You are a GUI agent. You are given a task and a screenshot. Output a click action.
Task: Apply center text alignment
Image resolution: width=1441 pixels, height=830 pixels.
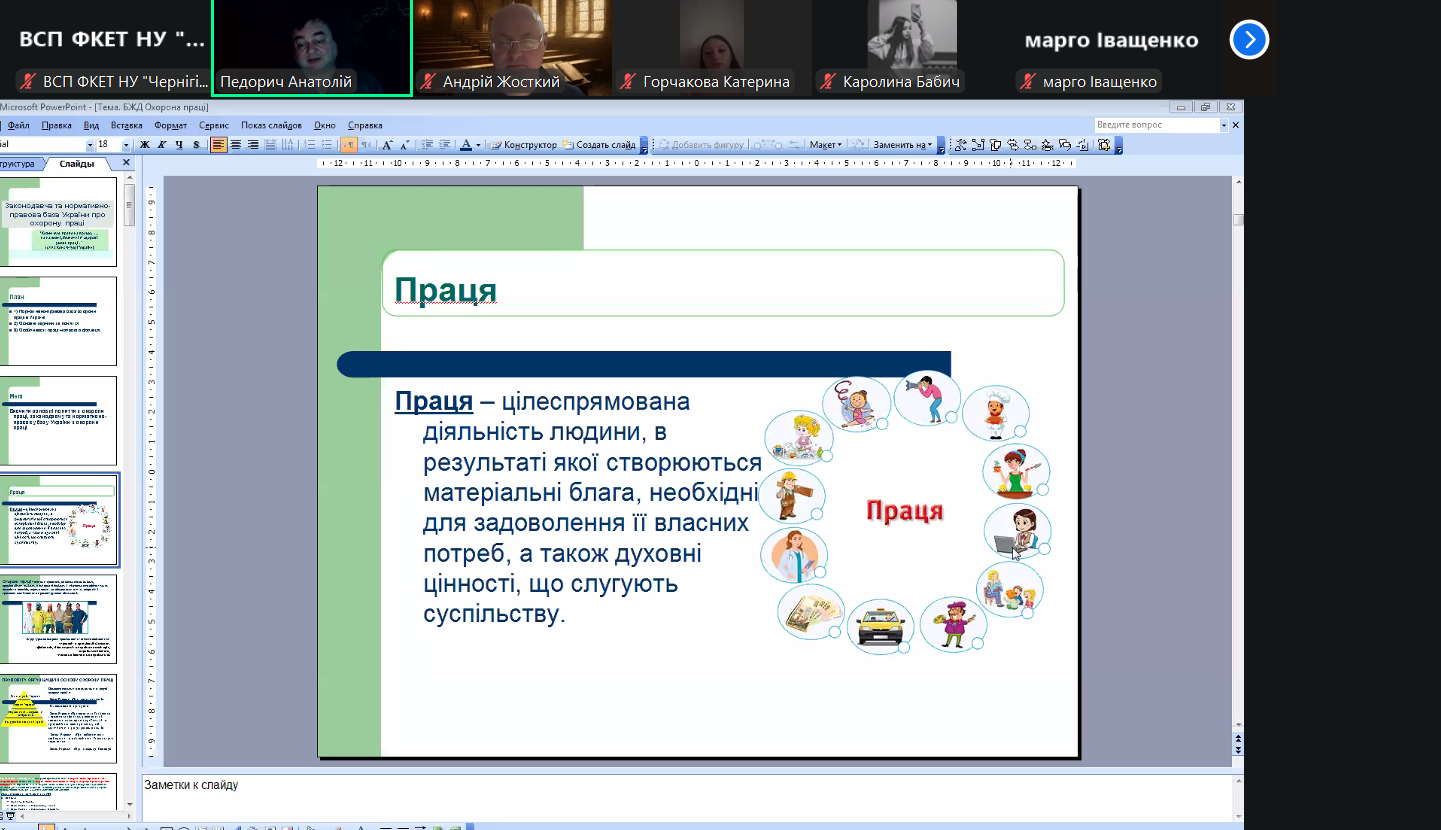tap(236, 145)
